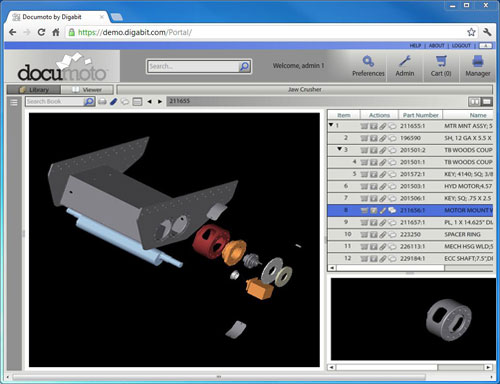The height and width of the screenshot is (384, 500).
Task: Go to previous page with left arrow
Action: pos(149,101)
